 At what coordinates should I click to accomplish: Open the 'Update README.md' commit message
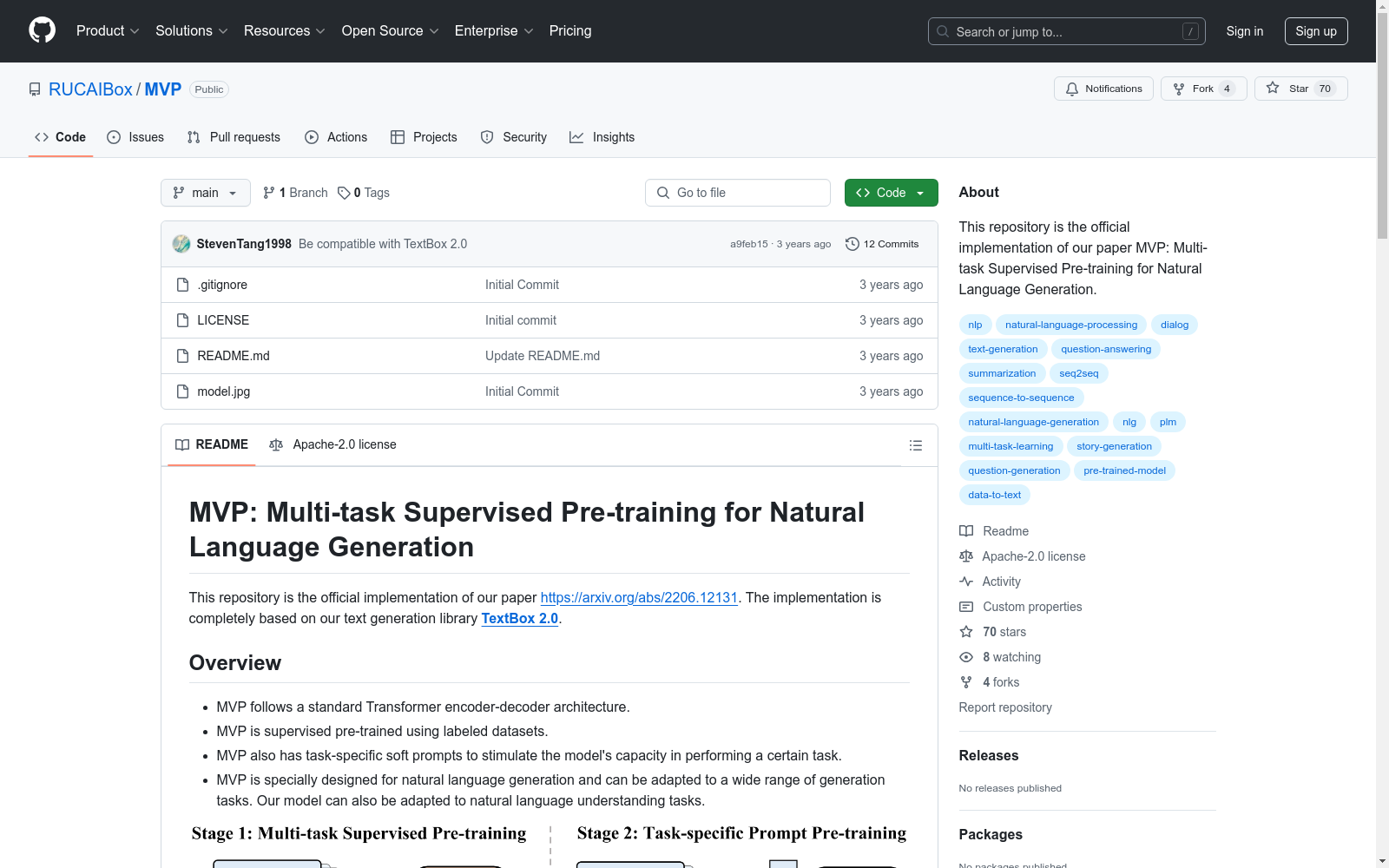pyautogui.click(x=543, y=356)
